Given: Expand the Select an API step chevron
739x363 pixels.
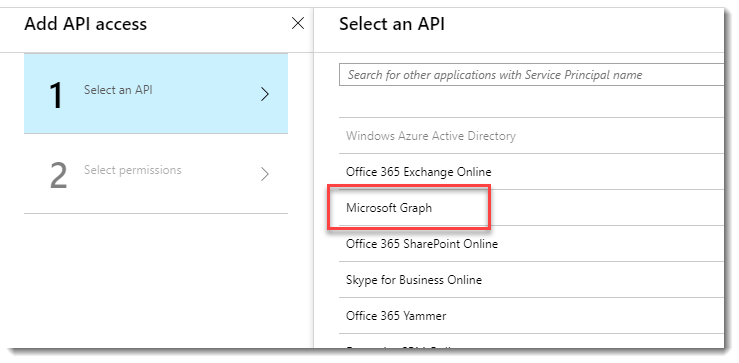Looking at the screenshot, I should click(265, 94).
